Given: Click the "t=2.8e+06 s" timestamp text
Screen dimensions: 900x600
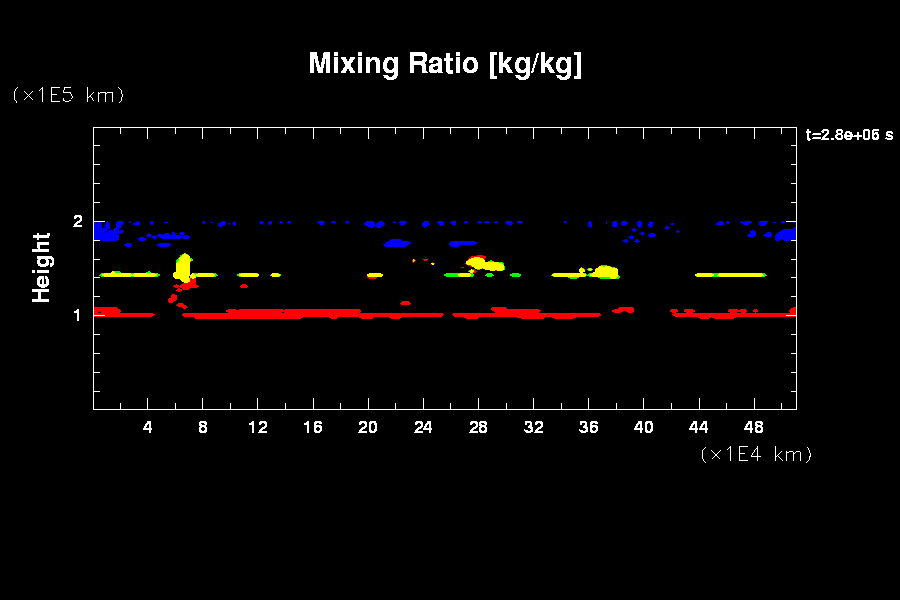Looking at the screenshot, I should click(849, 135).
